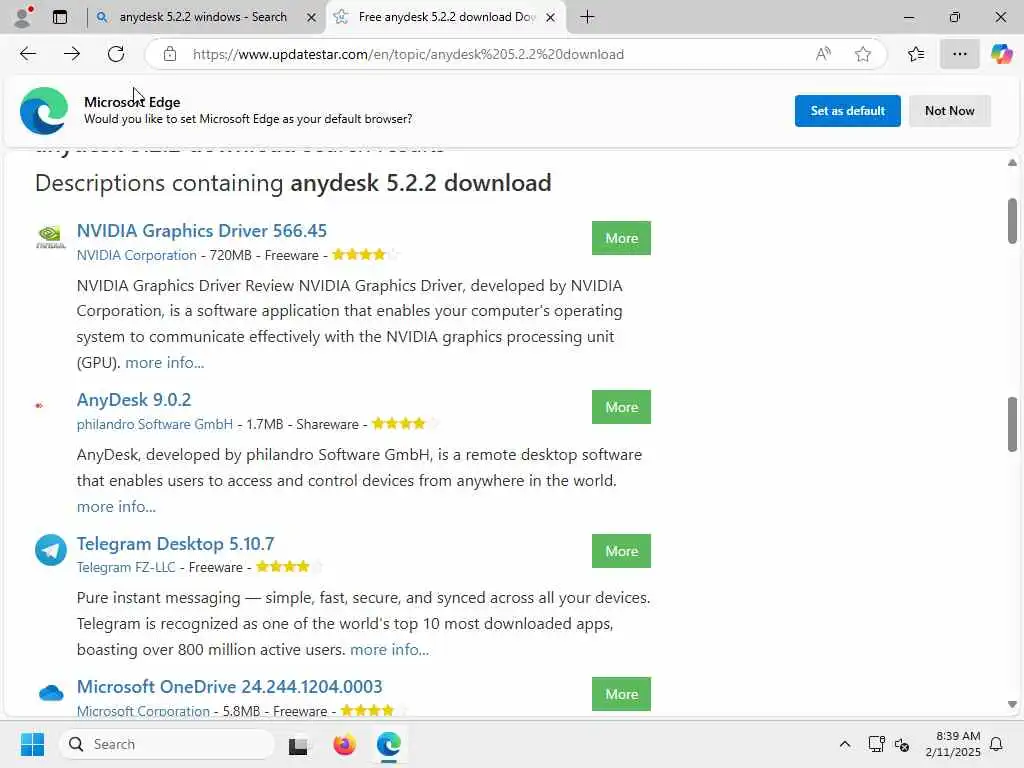The width and height of the screenshot is (1024, 768).
Task: Click the NVIDIA logo icon
Action: pyautogui.click(x=50, y=236)
